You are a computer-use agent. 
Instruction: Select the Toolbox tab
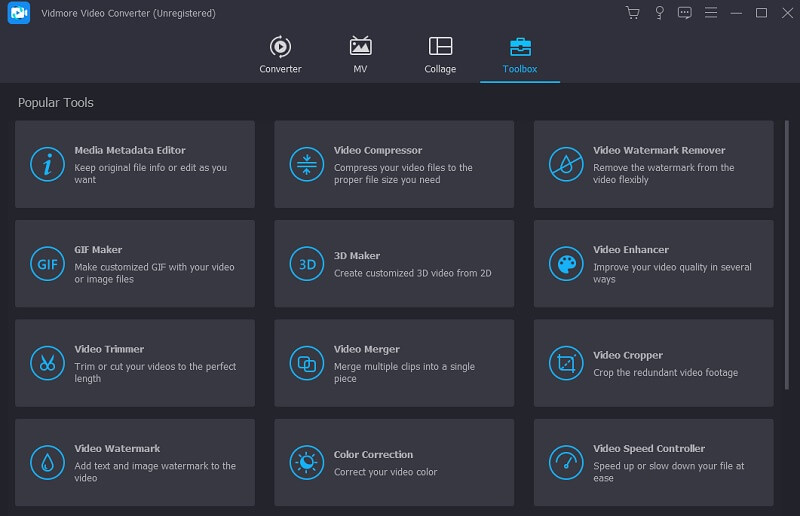point(520,55)
